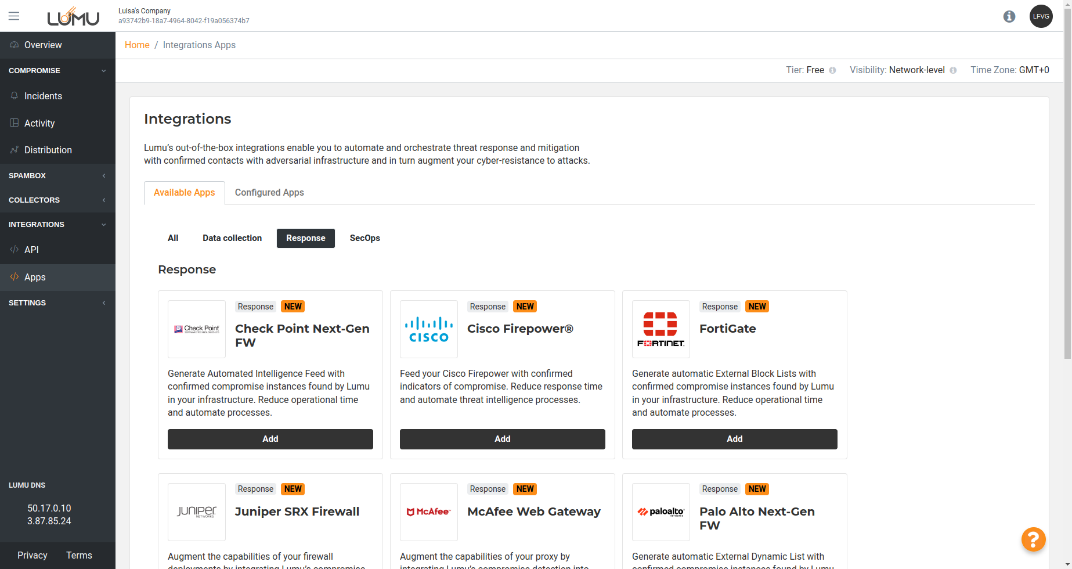Click the info icon beside Tier Free
This screenshot has height=569, width=1072.
[832, 71]
